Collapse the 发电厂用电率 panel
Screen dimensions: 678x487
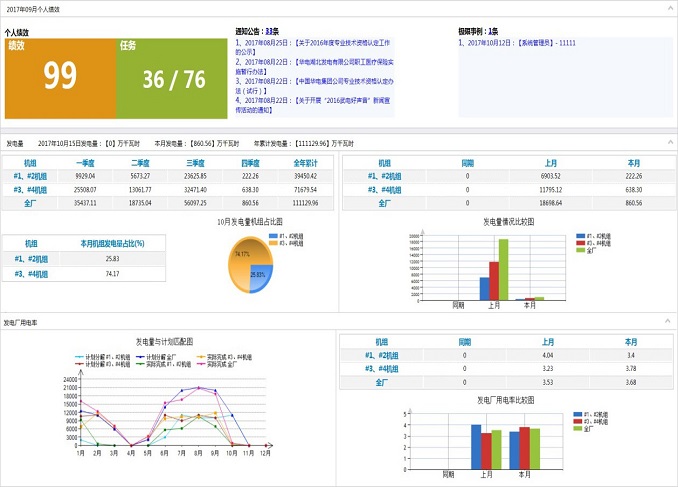coord(669,323)
